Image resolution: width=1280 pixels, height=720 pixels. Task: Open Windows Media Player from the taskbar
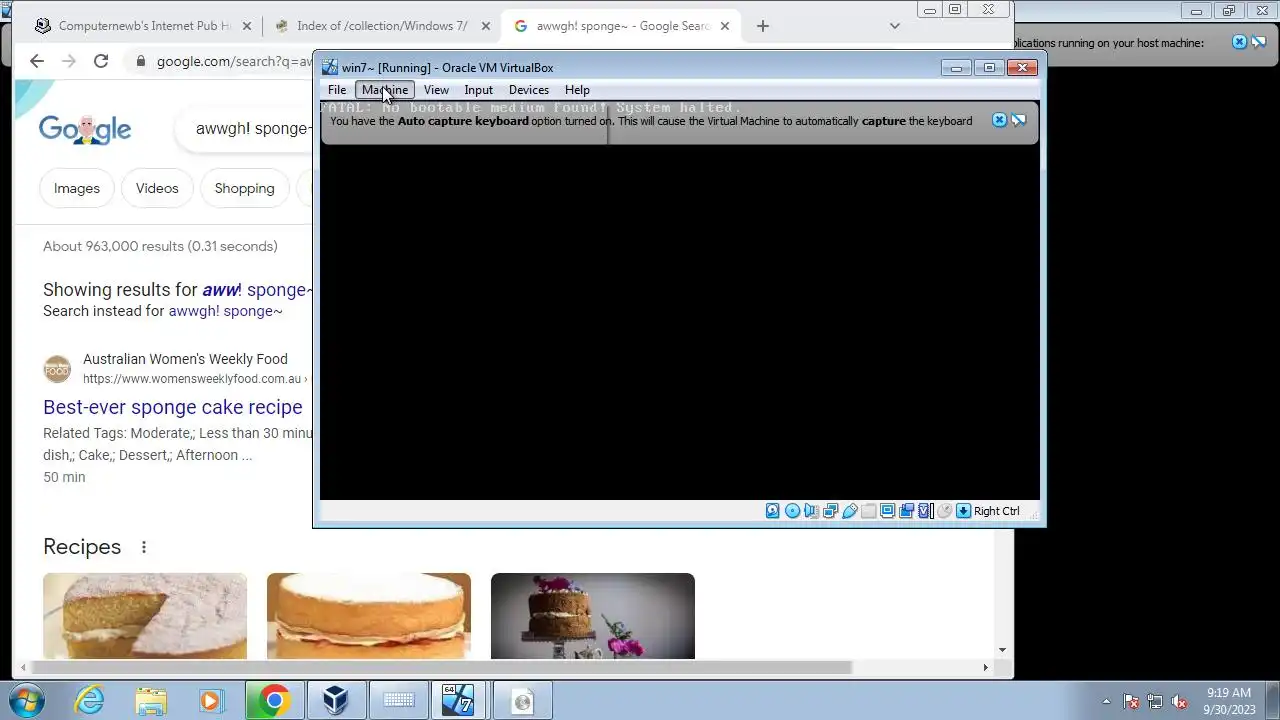tap(211, 701)
